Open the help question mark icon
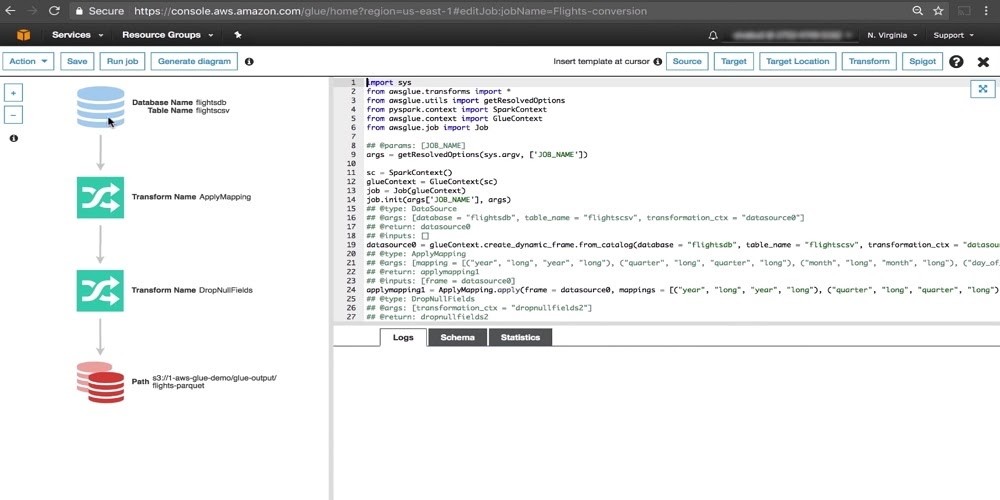 pyautogui.click(x=956, y=62)
